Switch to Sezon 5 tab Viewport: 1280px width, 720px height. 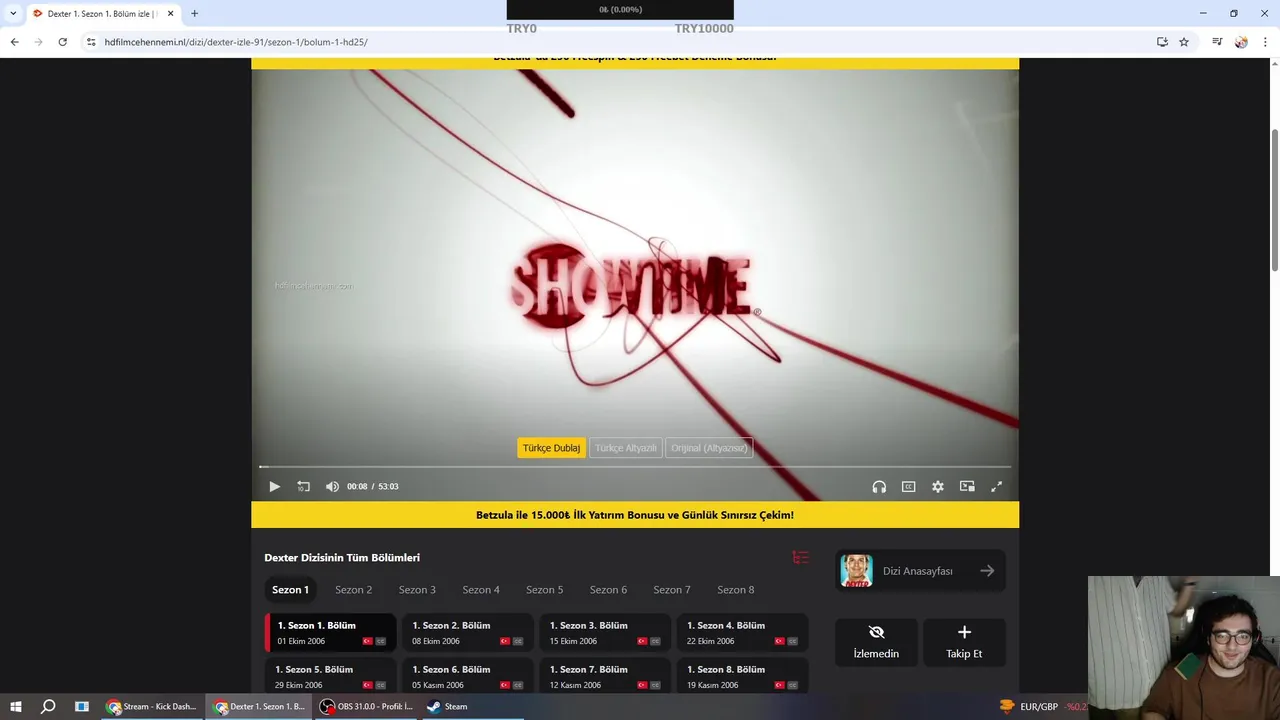544,590
